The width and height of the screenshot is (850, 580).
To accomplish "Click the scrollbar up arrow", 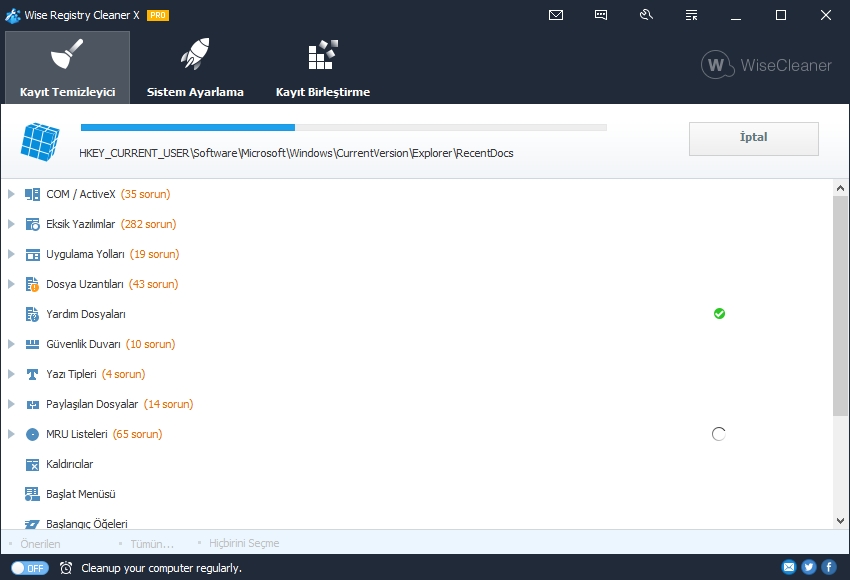I will click(x=840, y=188).
